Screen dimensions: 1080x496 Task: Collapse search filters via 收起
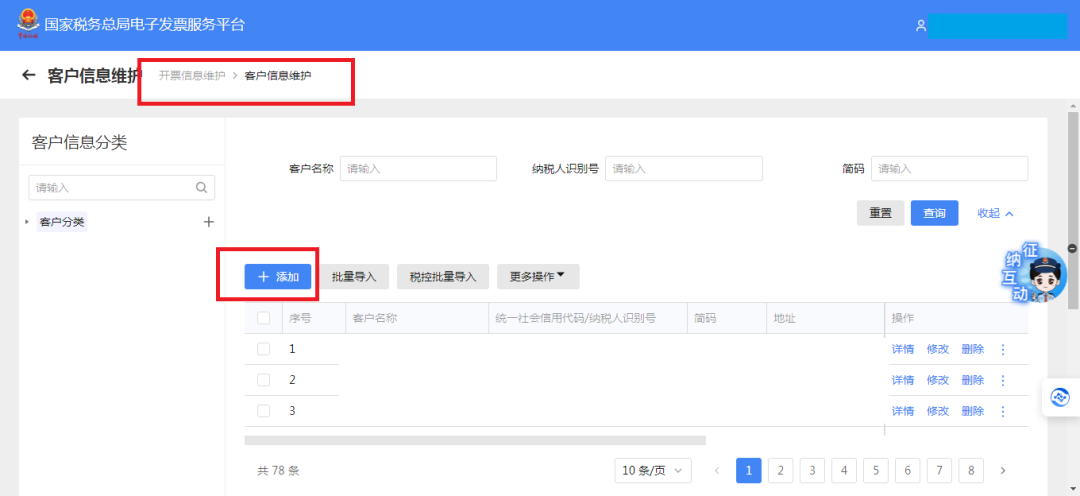[995, 214]
